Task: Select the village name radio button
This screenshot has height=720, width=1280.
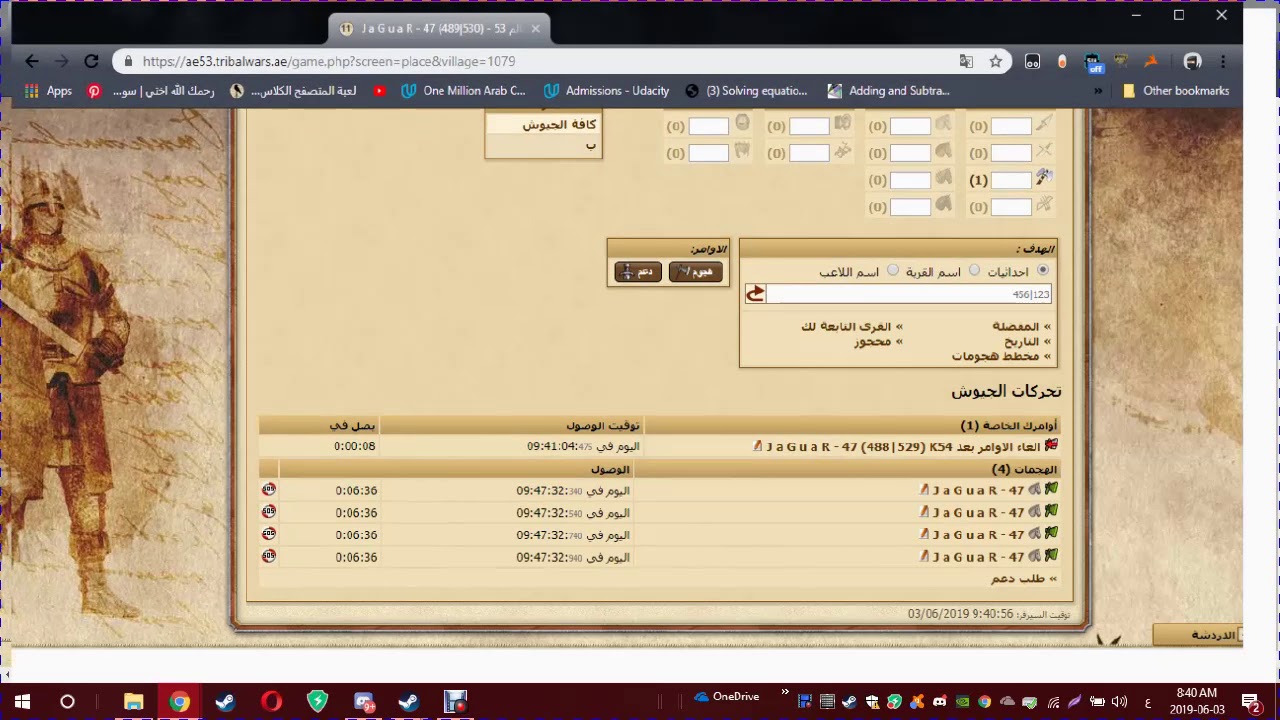Action: [974, 270]
